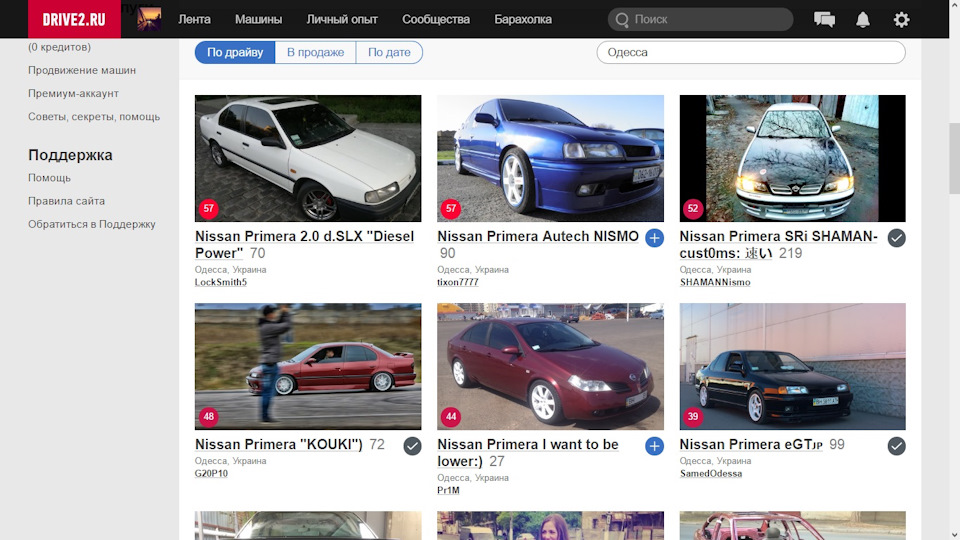Open Советы, секреты, помощь link
This screenshot has height=540, width=960.
pos(94,117)
